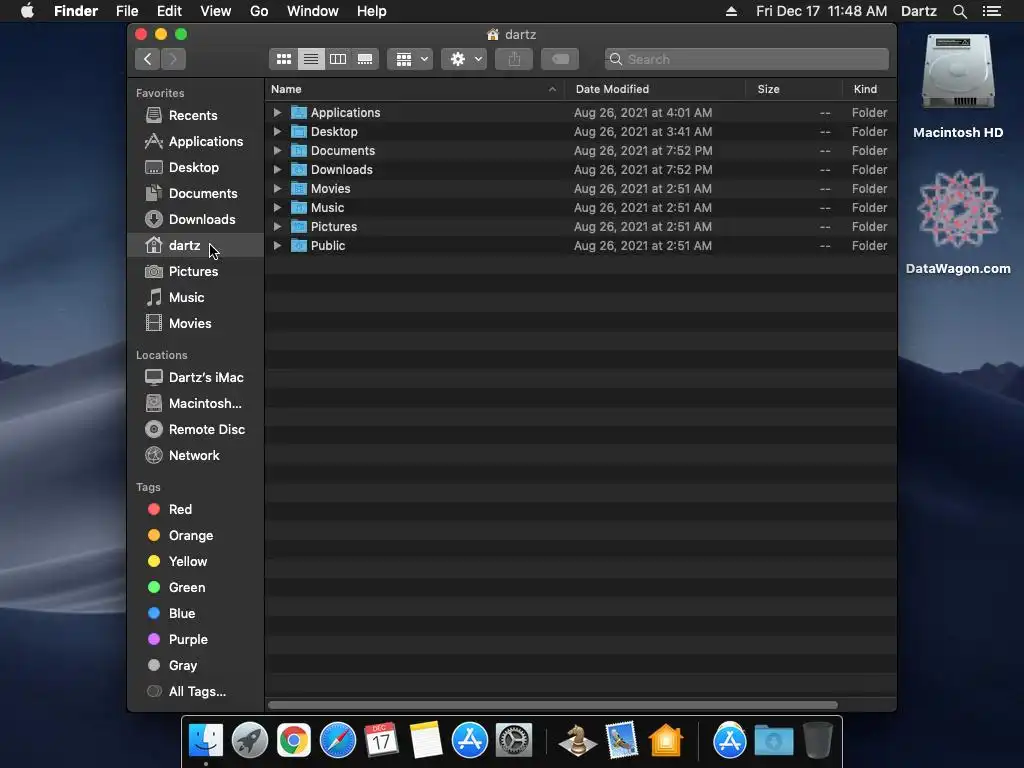Screen dimensions: 1024x768
Task: Expand the Music folder row
Action: pos(277,208)
